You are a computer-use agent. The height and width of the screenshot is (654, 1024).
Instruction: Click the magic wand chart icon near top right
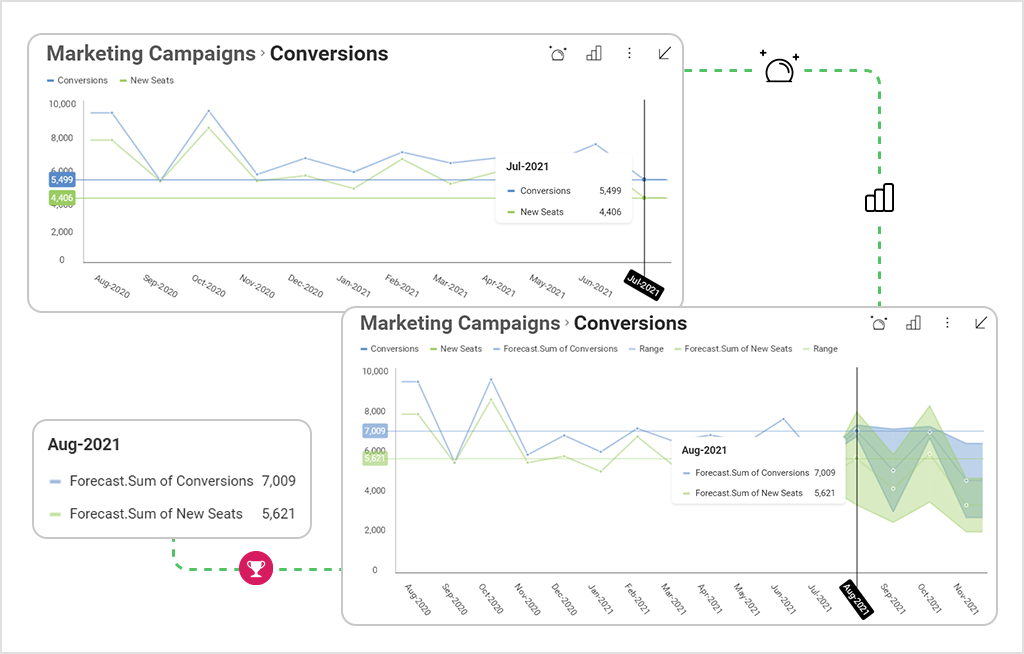click(781, 68)
